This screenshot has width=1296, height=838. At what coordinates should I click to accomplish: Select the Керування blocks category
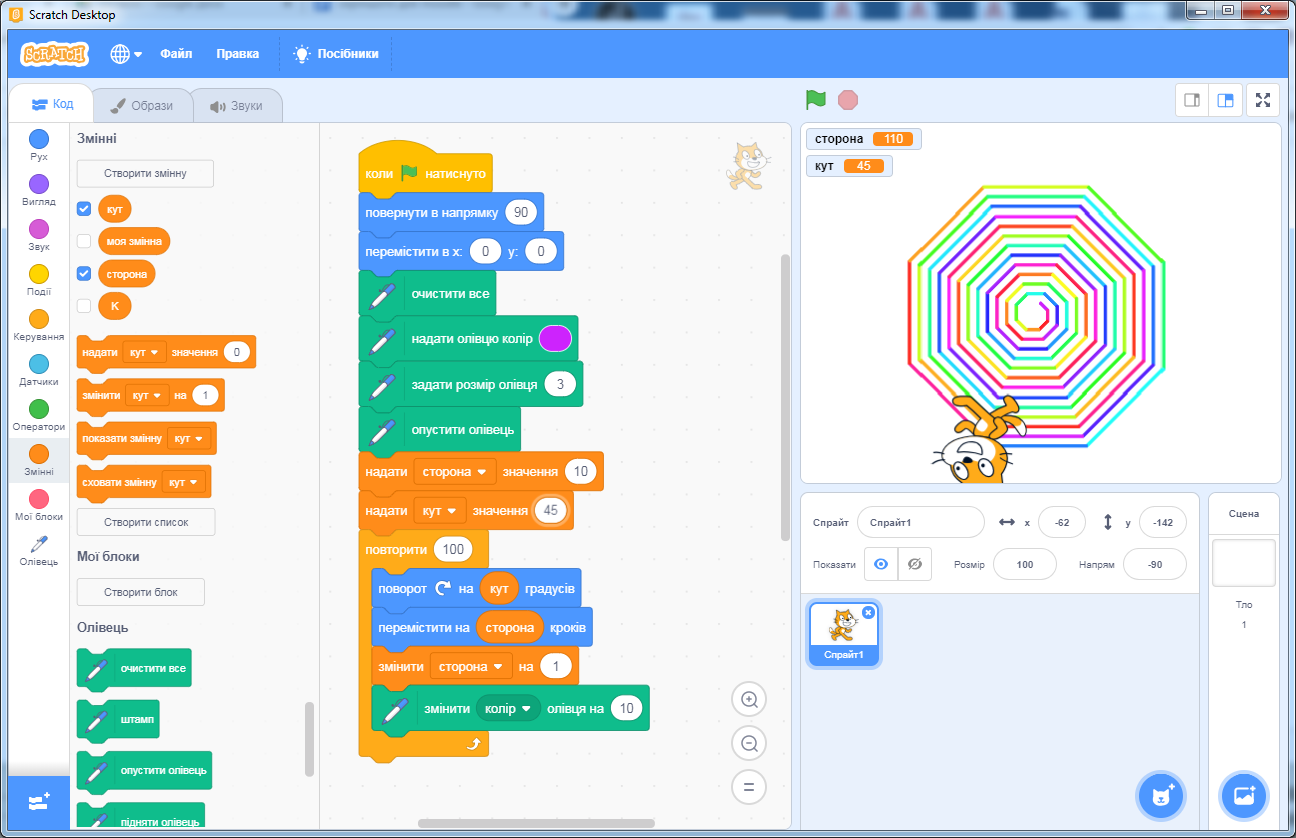(39, 326)
